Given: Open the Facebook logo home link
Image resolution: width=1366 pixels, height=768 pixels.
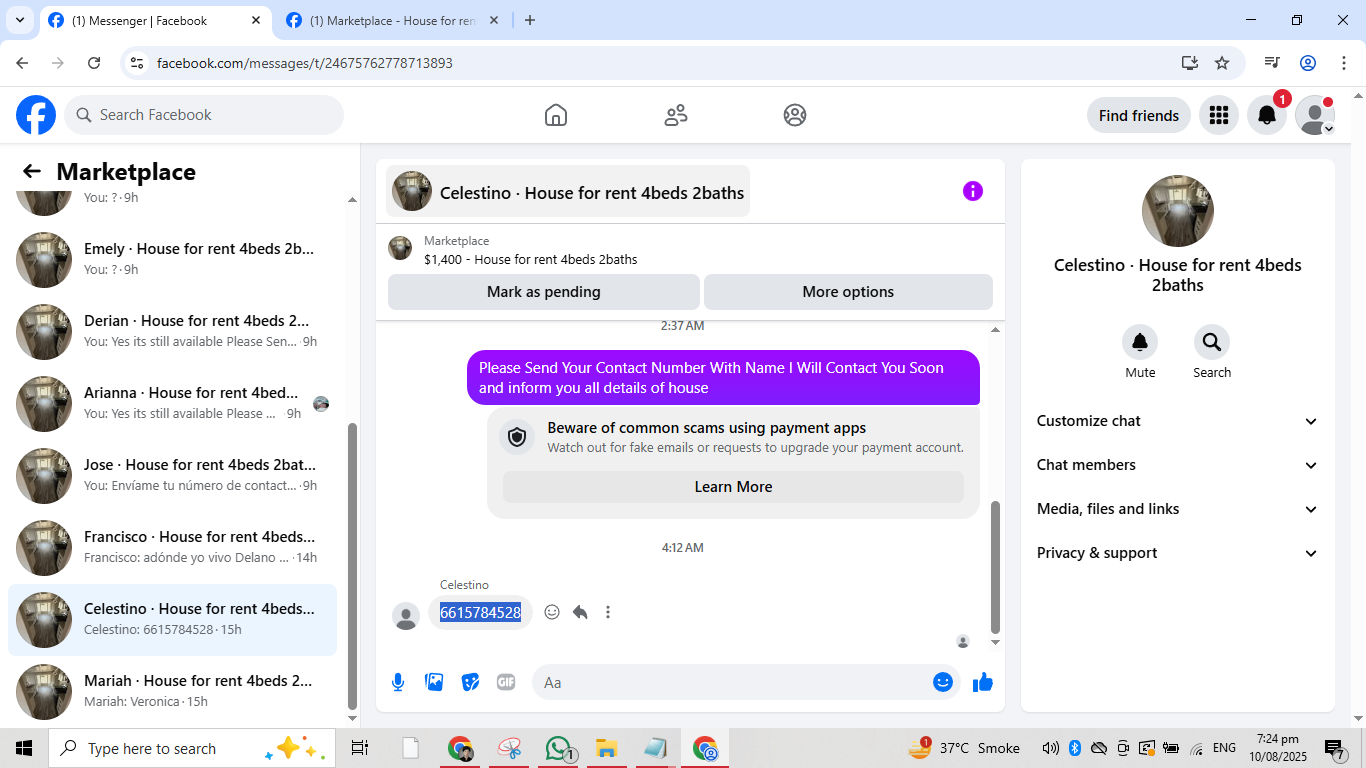Looking at the screenshot, I should (x=36, y=115).
